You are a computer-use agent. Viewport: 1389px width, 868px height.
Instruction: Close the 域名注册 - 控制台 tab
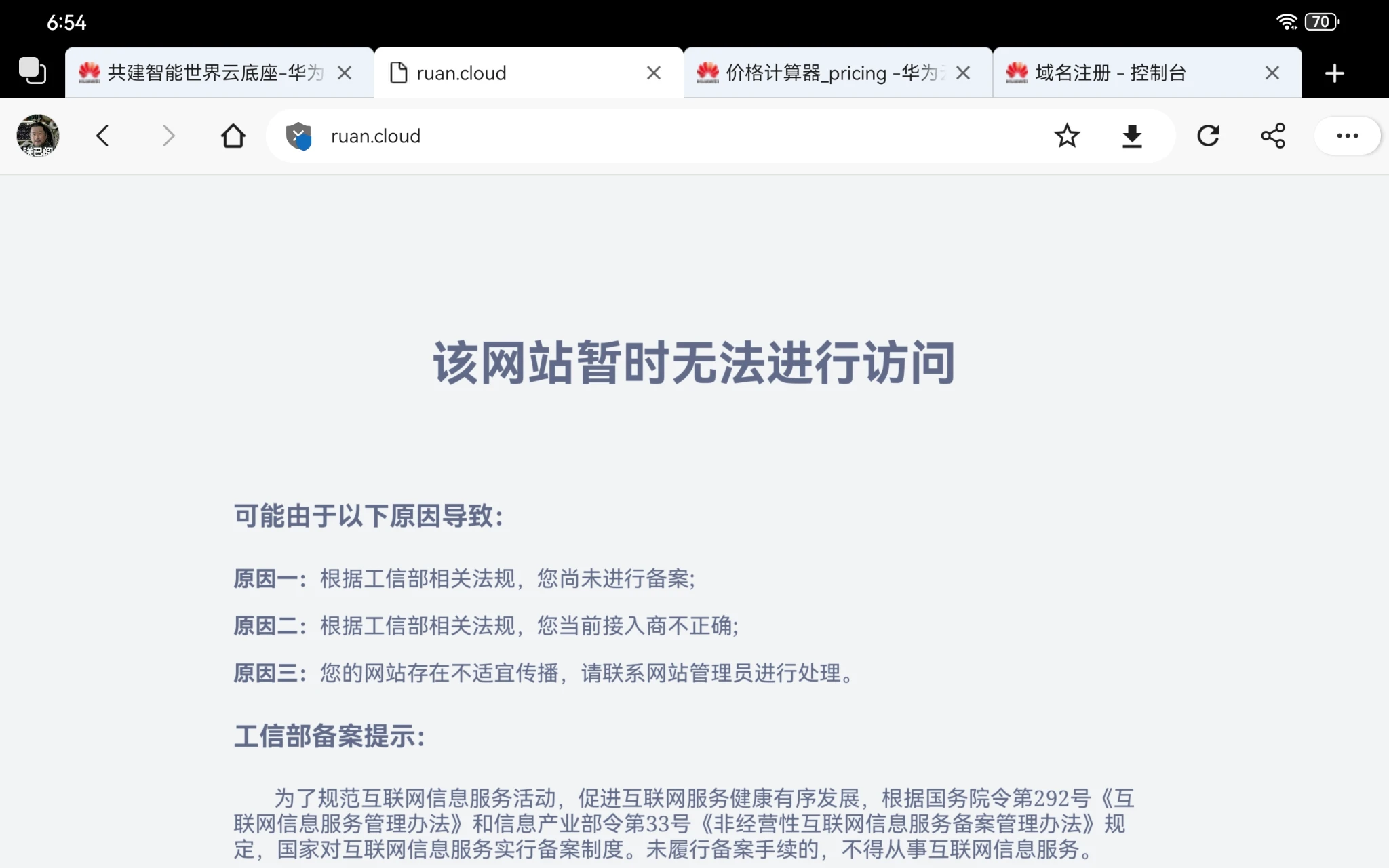point(1272,73)
